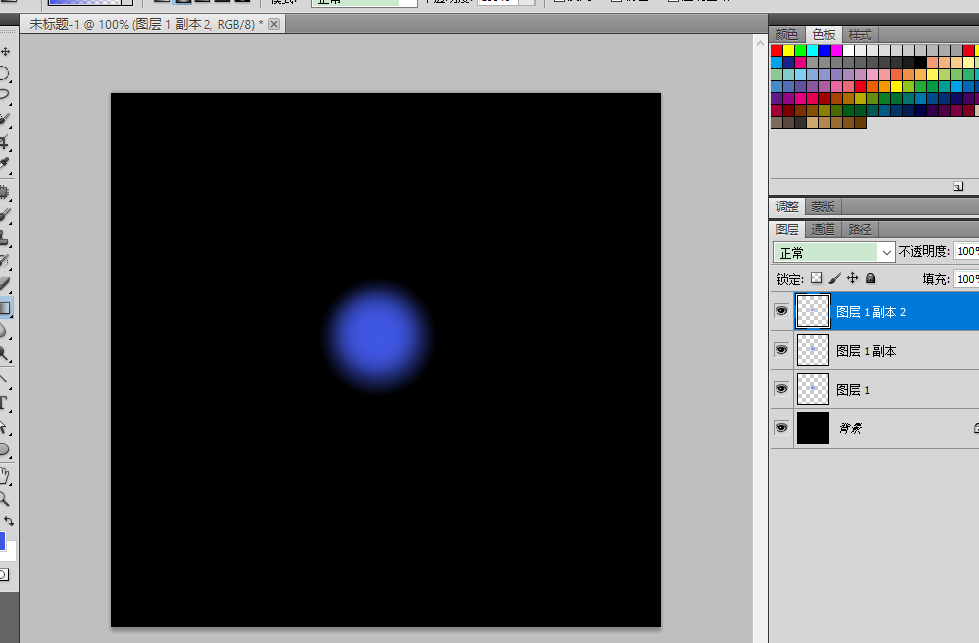Pick the green swatch in top row

800,51
